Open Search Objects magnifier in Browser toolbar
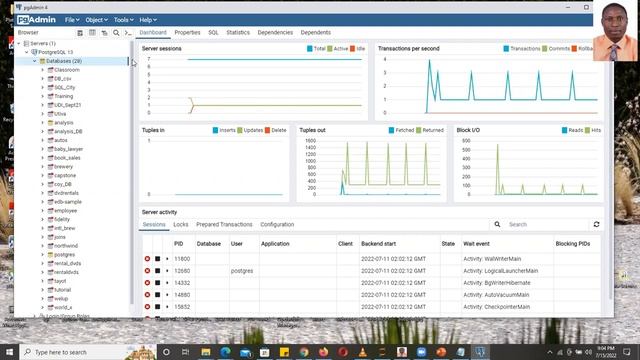Image resolution: width=640 pixels, height=360 pixels. pyautogui.click(x=116, y=33)
